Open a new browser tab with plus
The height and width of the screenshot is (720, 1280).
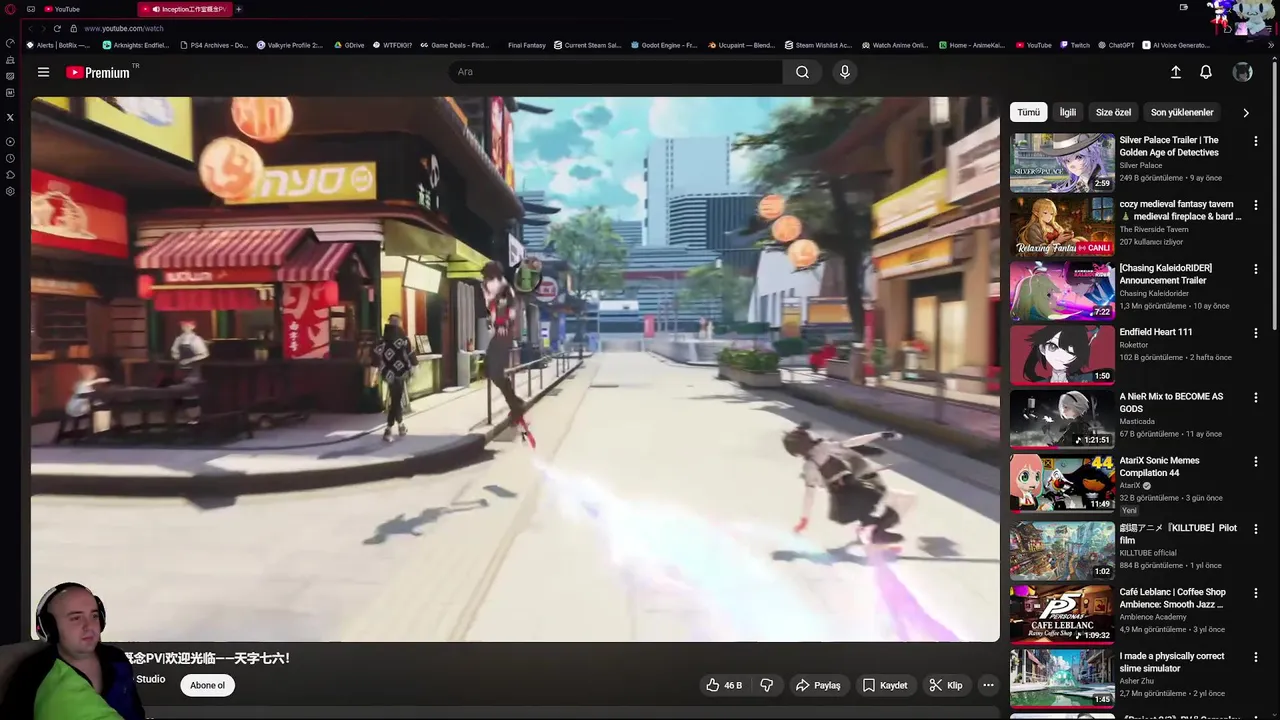[238, 9]
